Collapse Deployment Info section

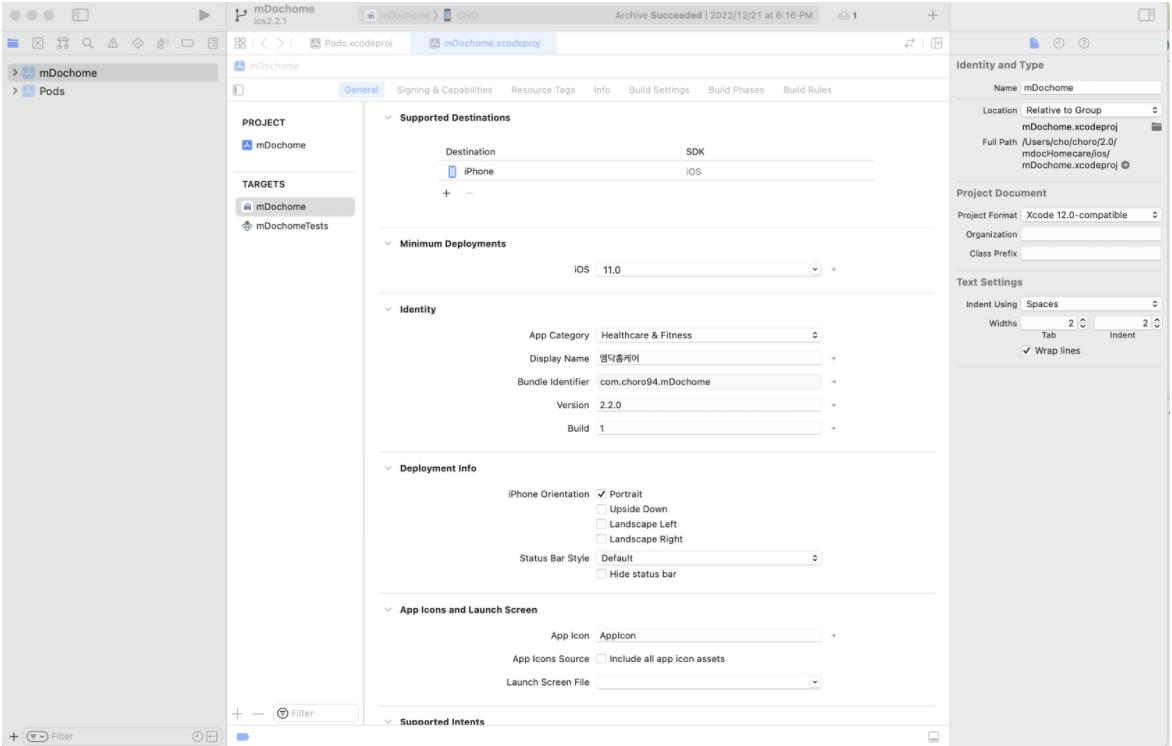388,469
